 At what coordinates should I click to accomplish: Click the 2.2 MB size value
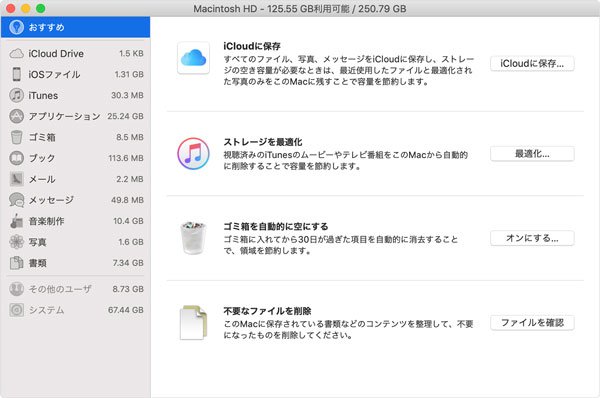click(x=130, y=179)
